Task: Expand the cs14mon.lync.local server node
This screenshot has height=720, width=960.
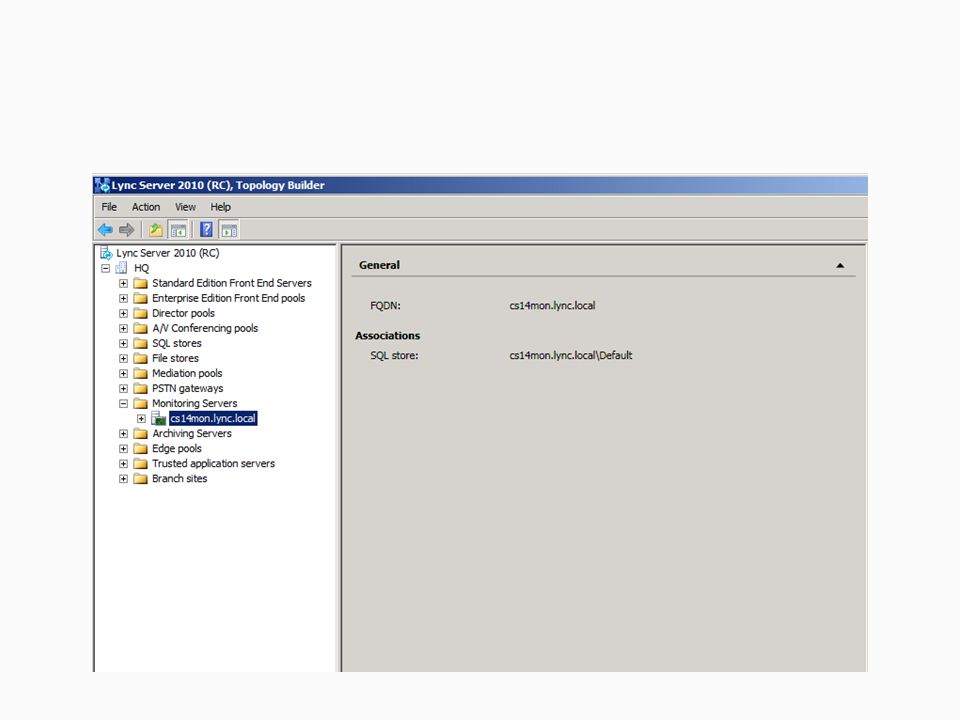Action: coord(141,419)
